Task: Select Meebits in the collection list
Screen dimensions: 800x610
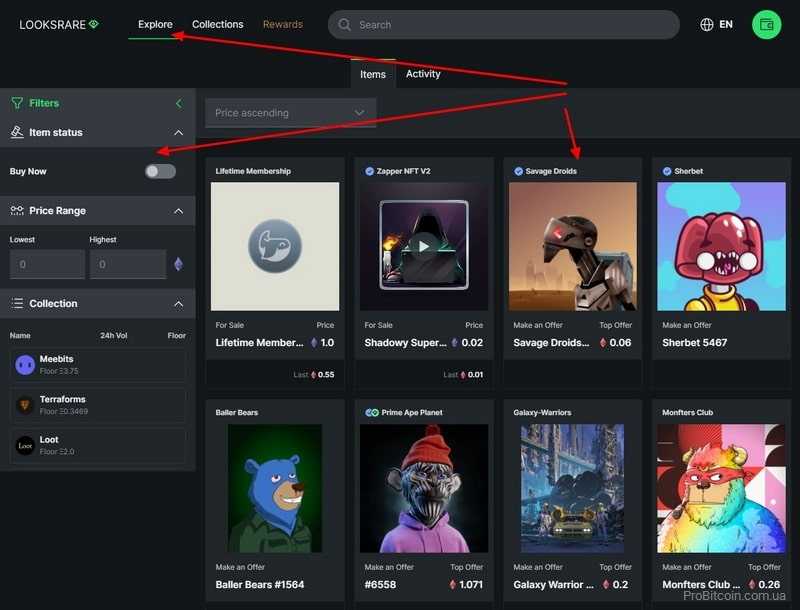Action: tap(98, 365)
